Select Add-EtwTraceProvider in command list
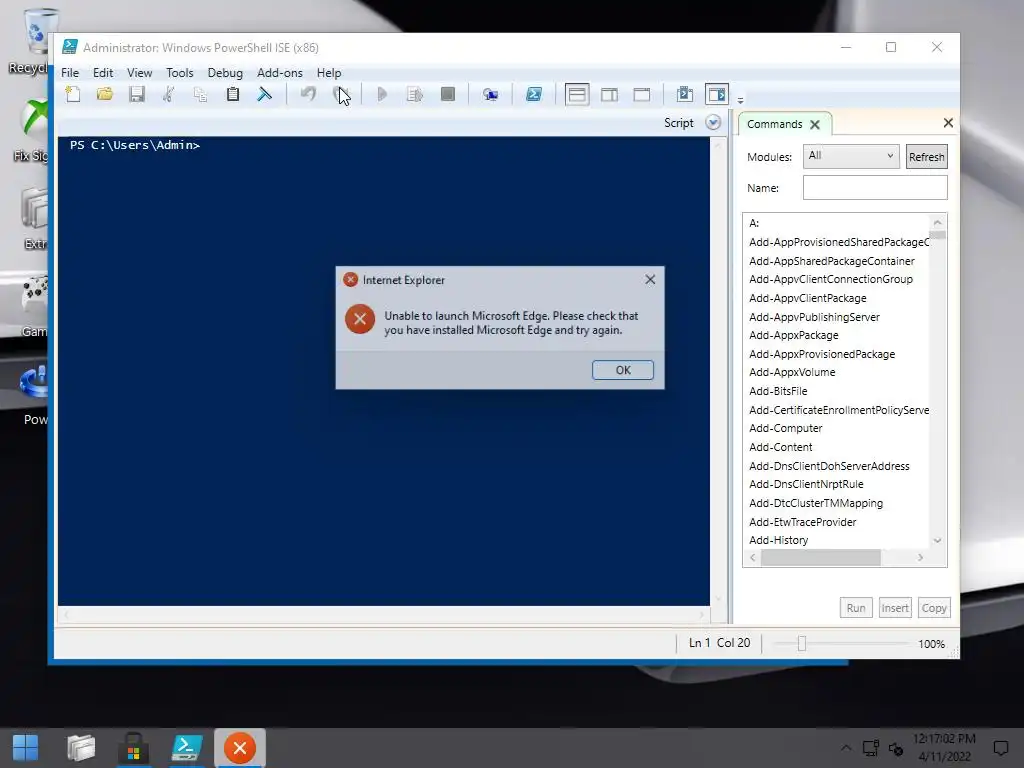The height and width of the screenshot is (768, 1024). coord(803,522)
